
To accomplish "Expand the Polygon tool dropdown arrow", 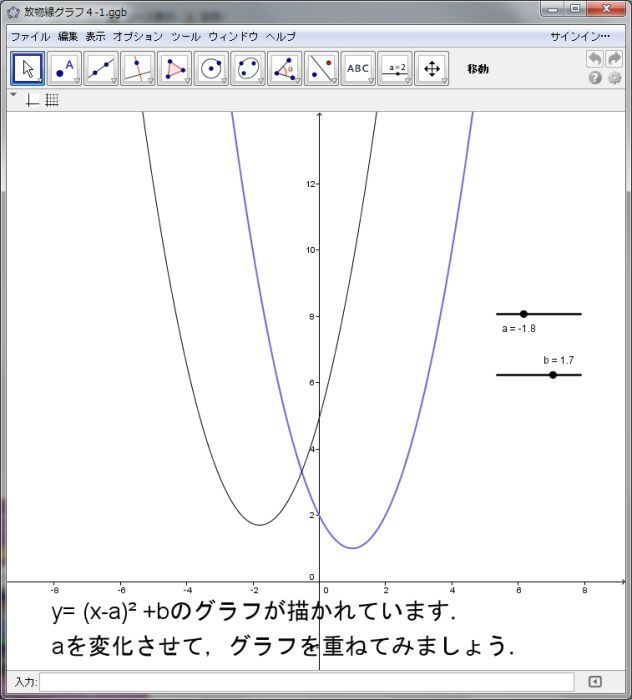I will pos(187,81).
